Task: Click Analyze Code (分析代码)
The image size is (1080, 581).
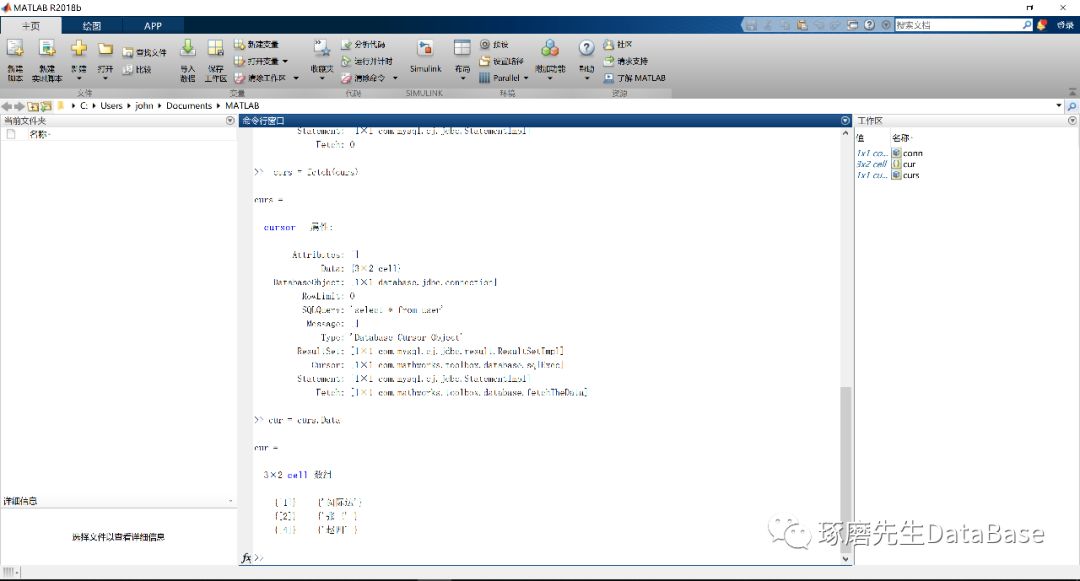Action: 363,44
